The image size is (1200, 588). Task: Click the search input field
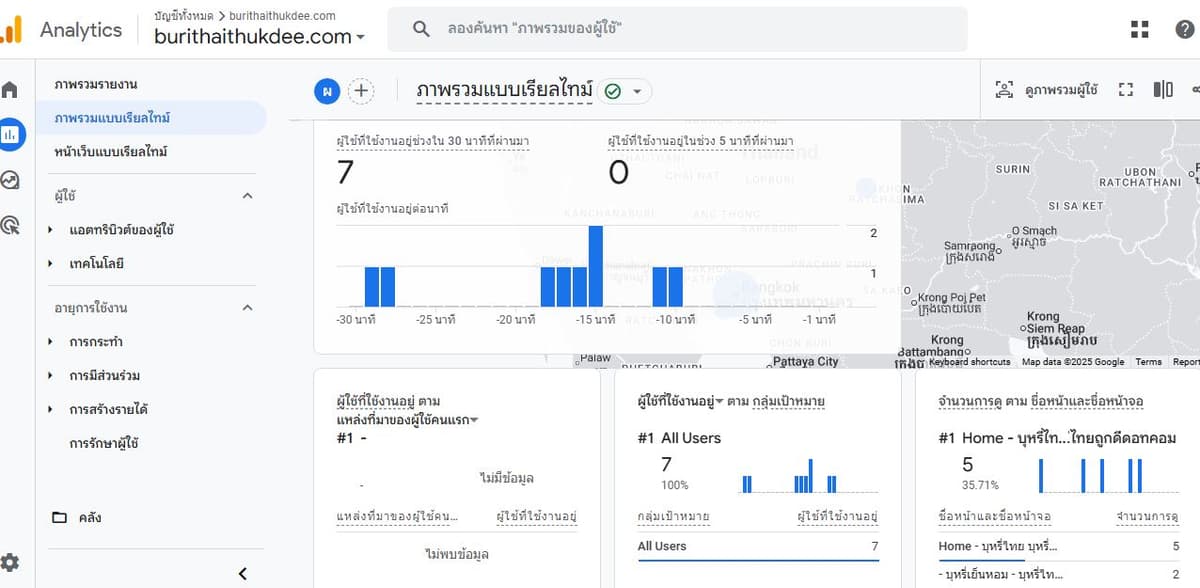click(x=677, y=29)
